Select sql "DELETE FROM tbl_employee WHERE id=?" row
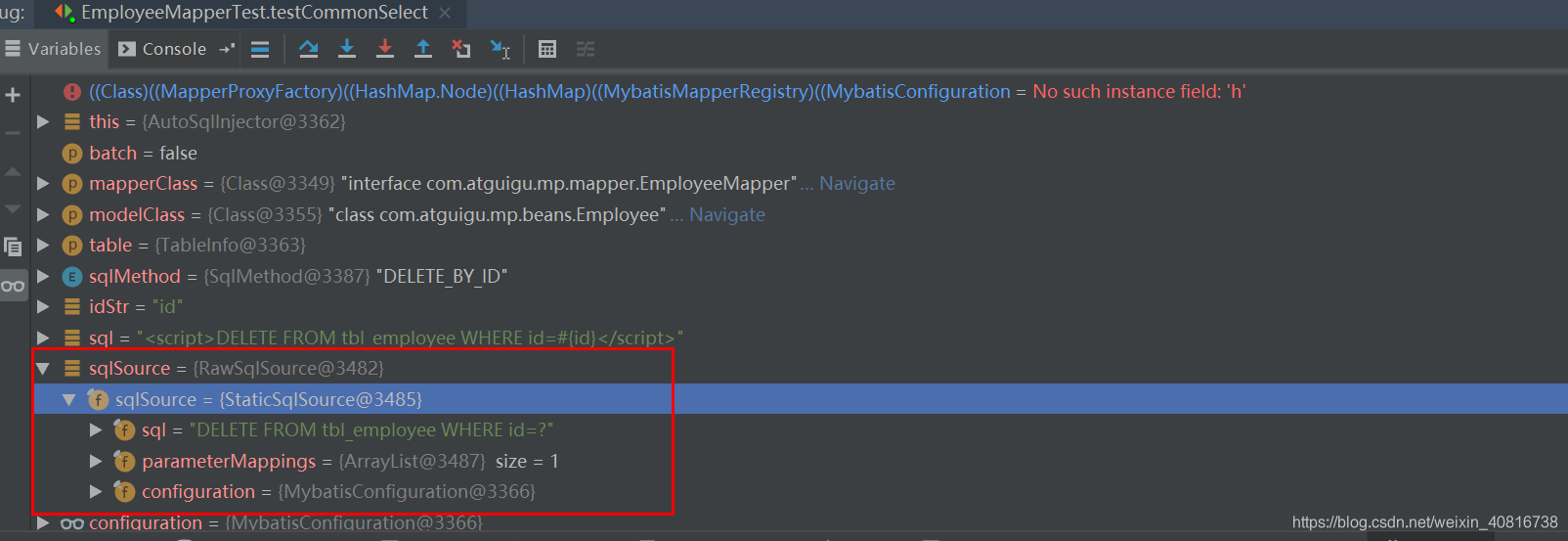The image size is (1568, 541). [x=800, y=429]
